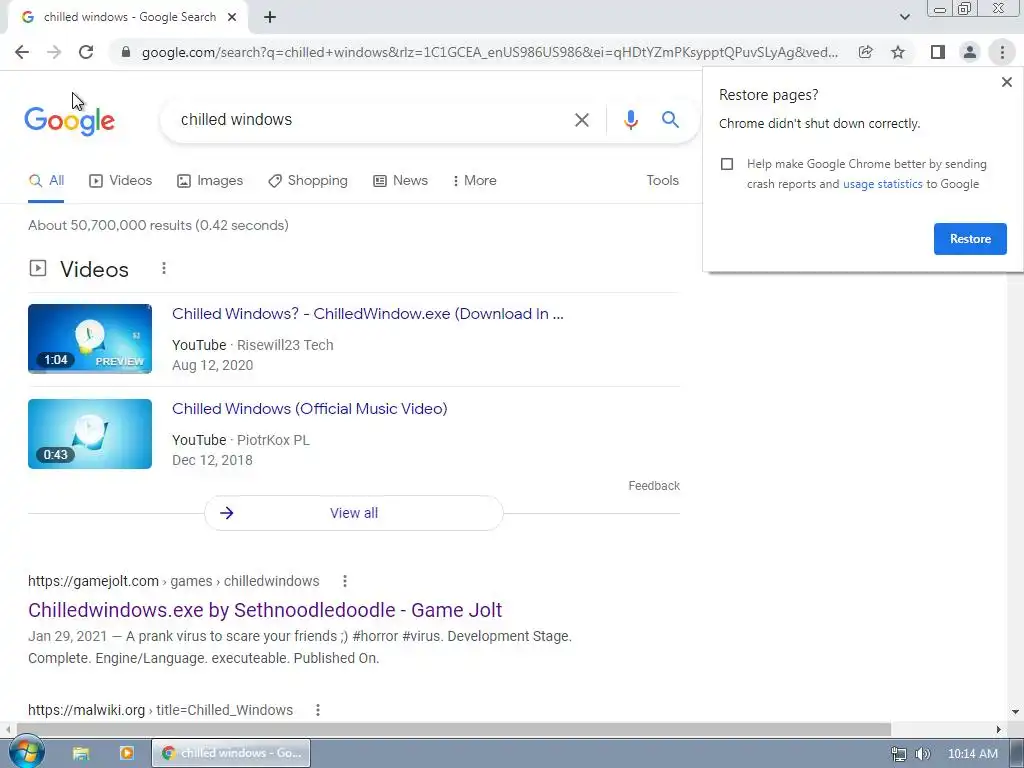Open options menu beside Videos heading
Screen dimensions: 1024x768
click(x=164, y=268)
